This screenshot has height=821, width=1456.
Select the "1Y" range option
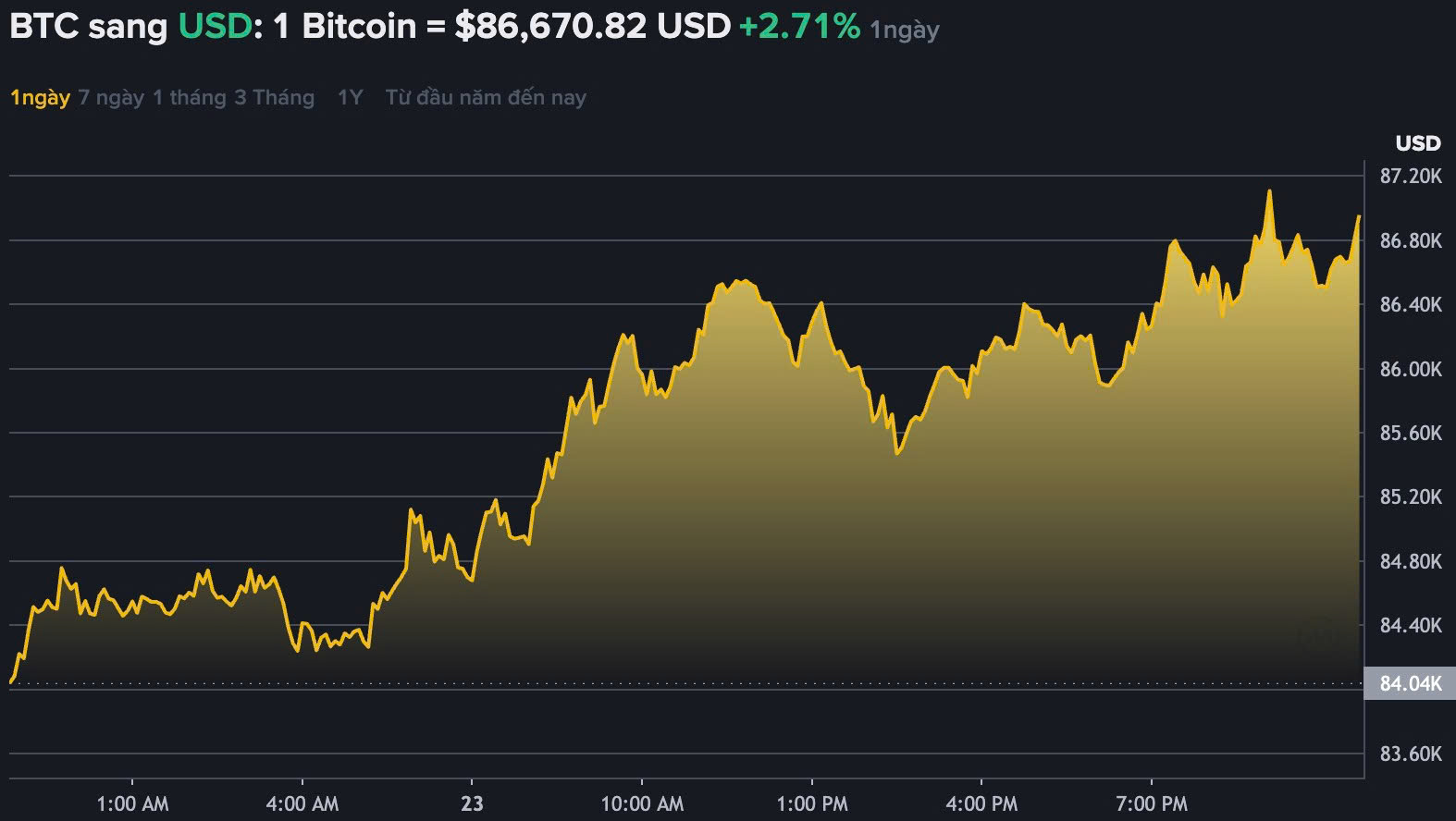click(x=352, y=96)
